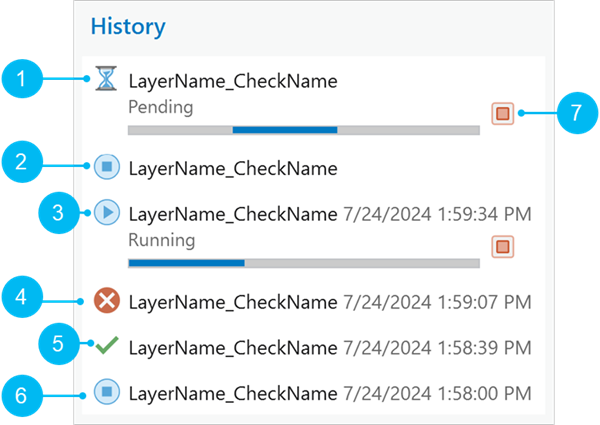
Task: Click the stopped icon for the 1:58:00 PM entry
Action: coord(107,391)
